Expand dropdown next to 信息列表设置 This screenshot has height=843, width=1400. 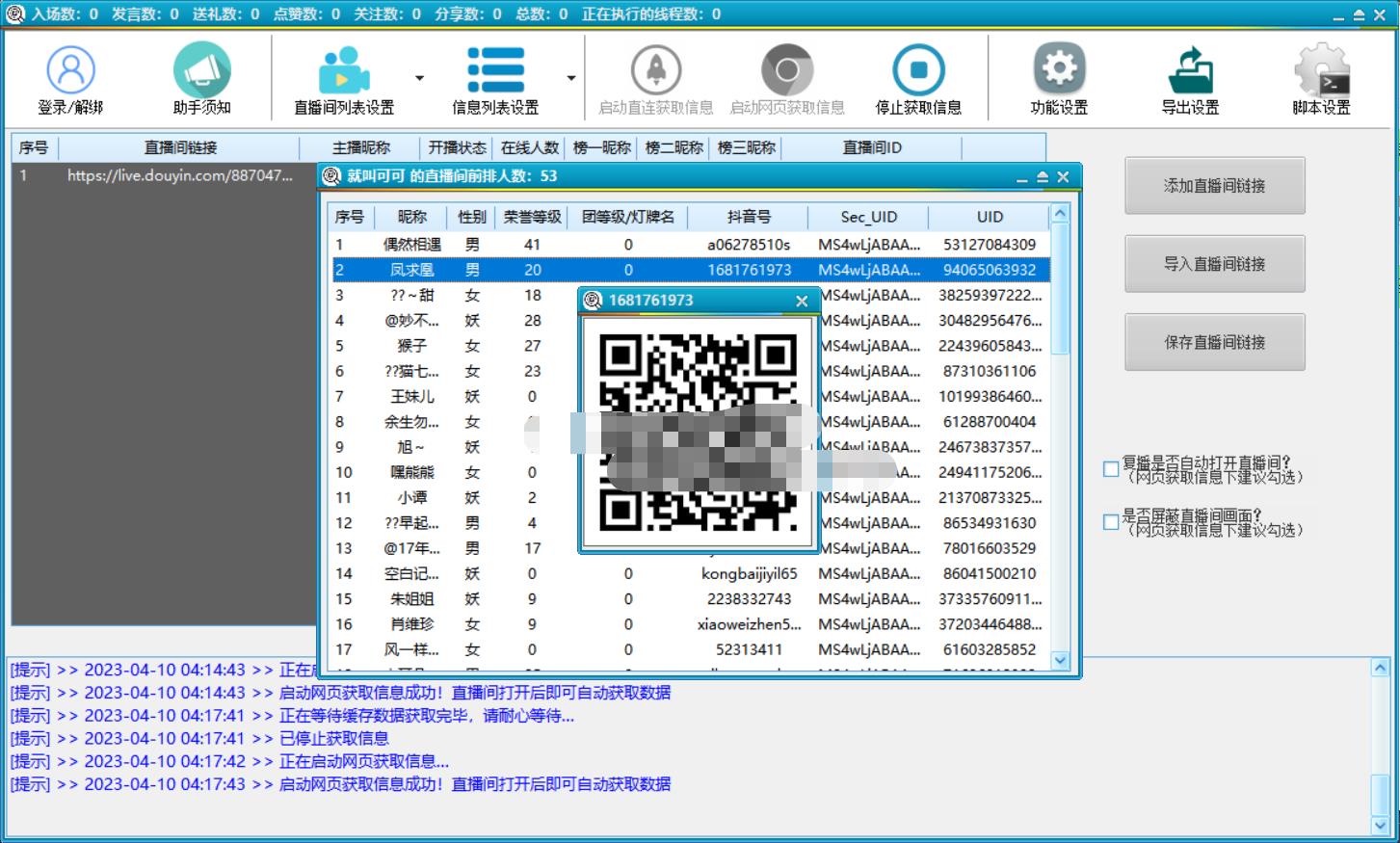(570, 78)
